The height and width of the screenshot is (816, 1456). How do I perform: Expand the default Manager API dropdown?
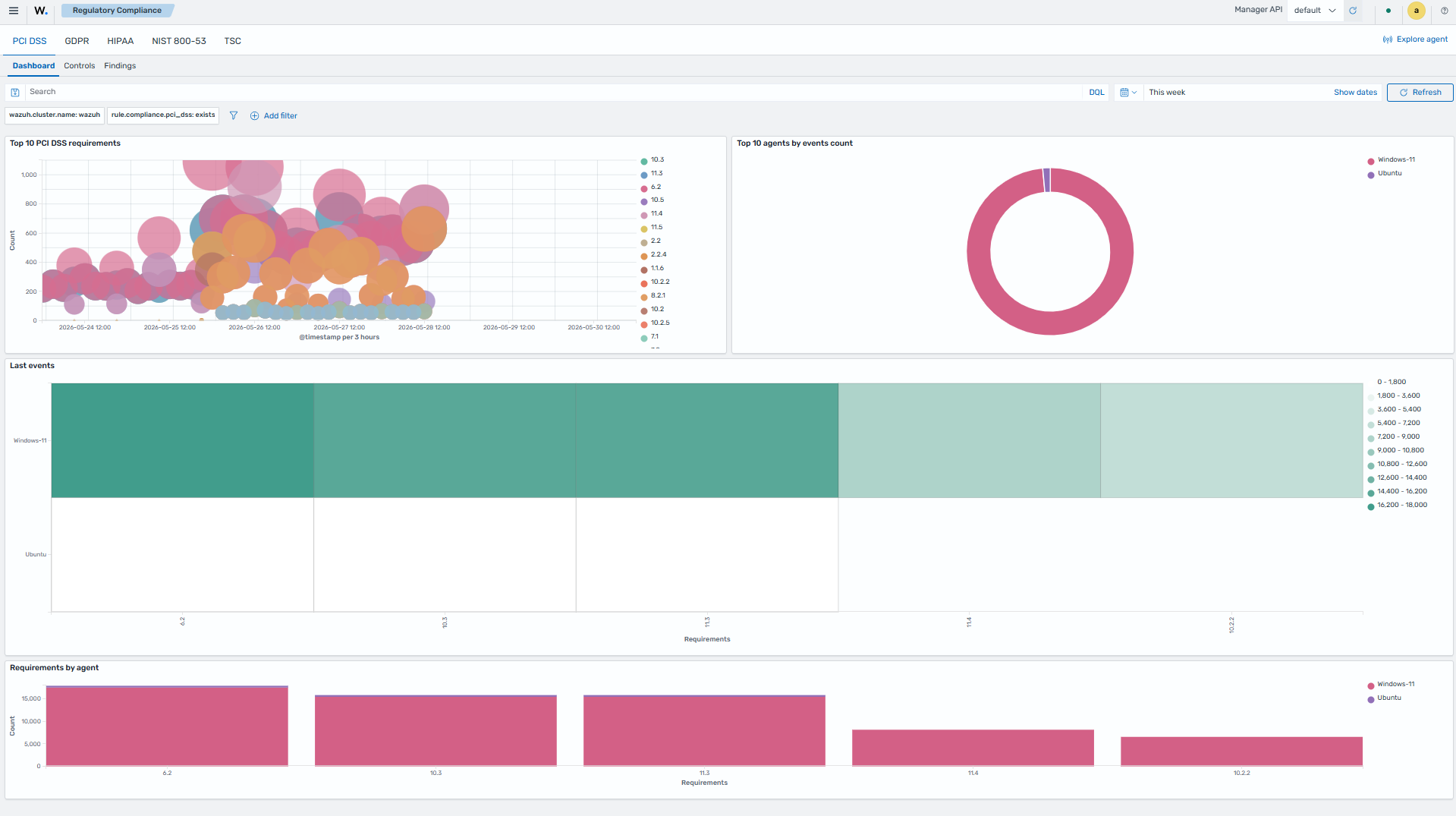(x=1315, y=11)
